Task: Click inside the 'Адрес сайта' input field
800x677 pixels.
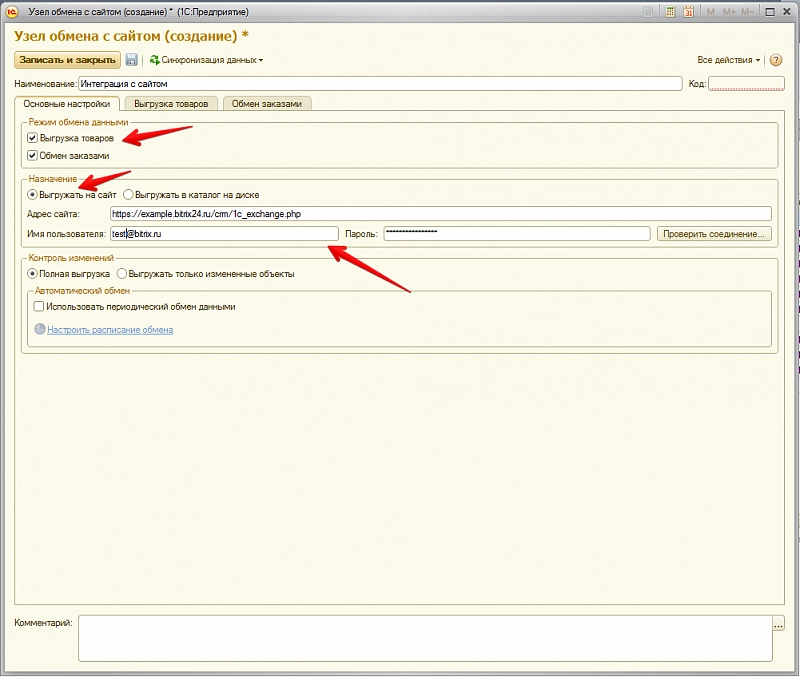Action: [x=440, y=213]
